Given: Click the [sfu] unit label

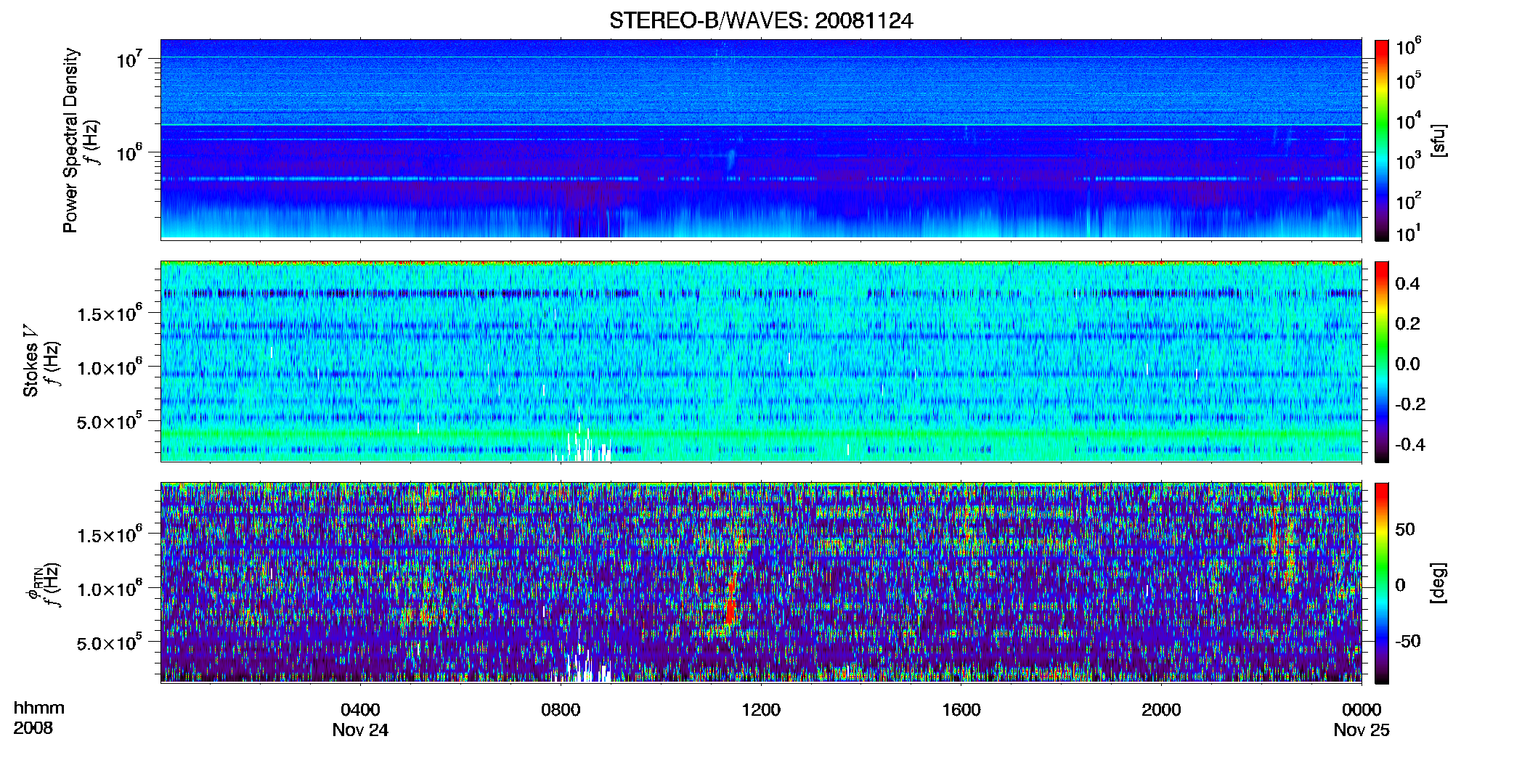Looking at the screenshot, I should [1438, 140].
